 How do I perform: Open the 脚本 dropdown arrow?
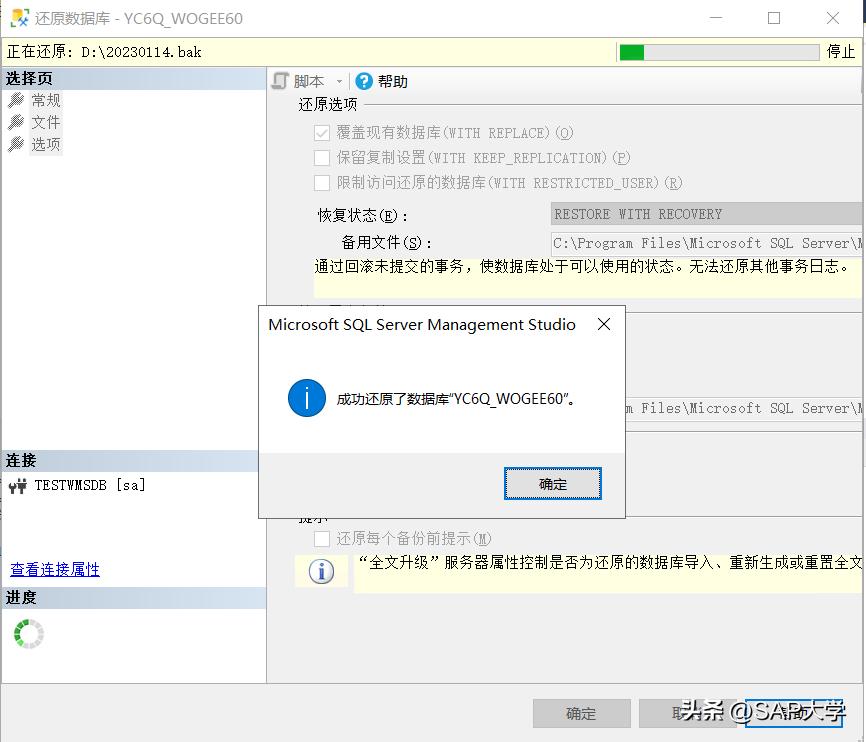tap(339, 82)
